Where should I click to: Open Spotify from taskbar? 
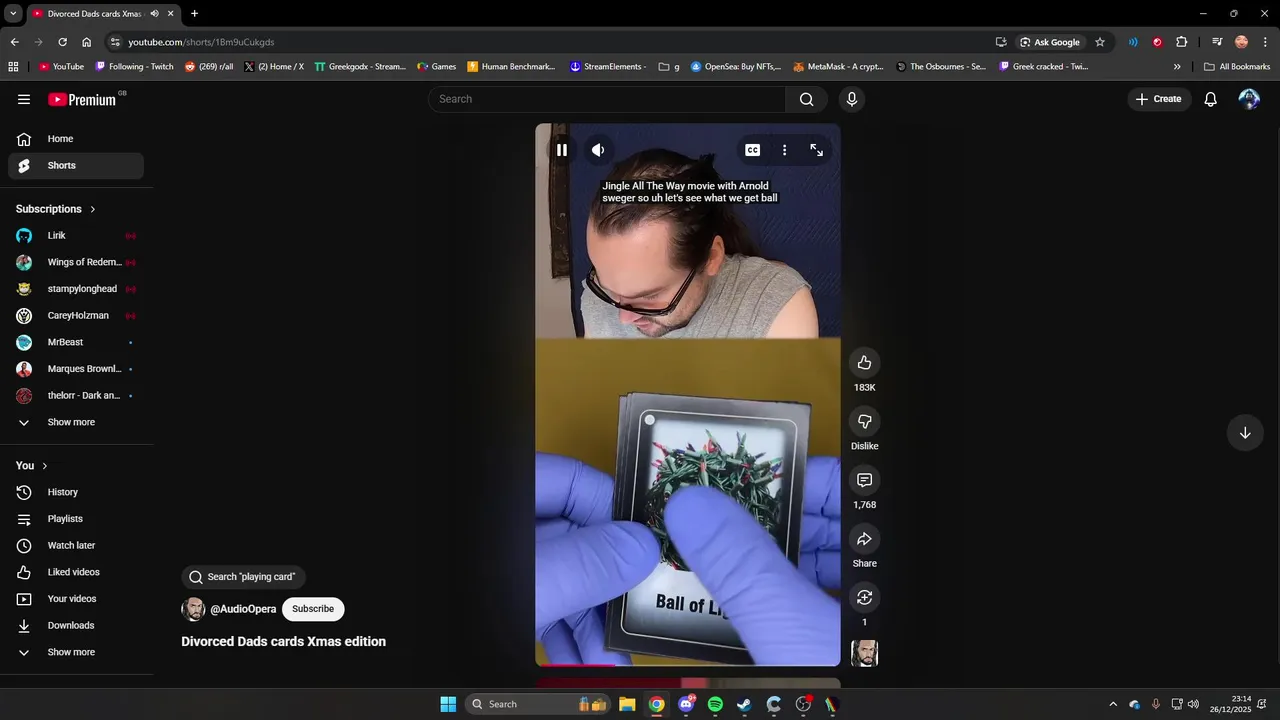tap(715, 704)
